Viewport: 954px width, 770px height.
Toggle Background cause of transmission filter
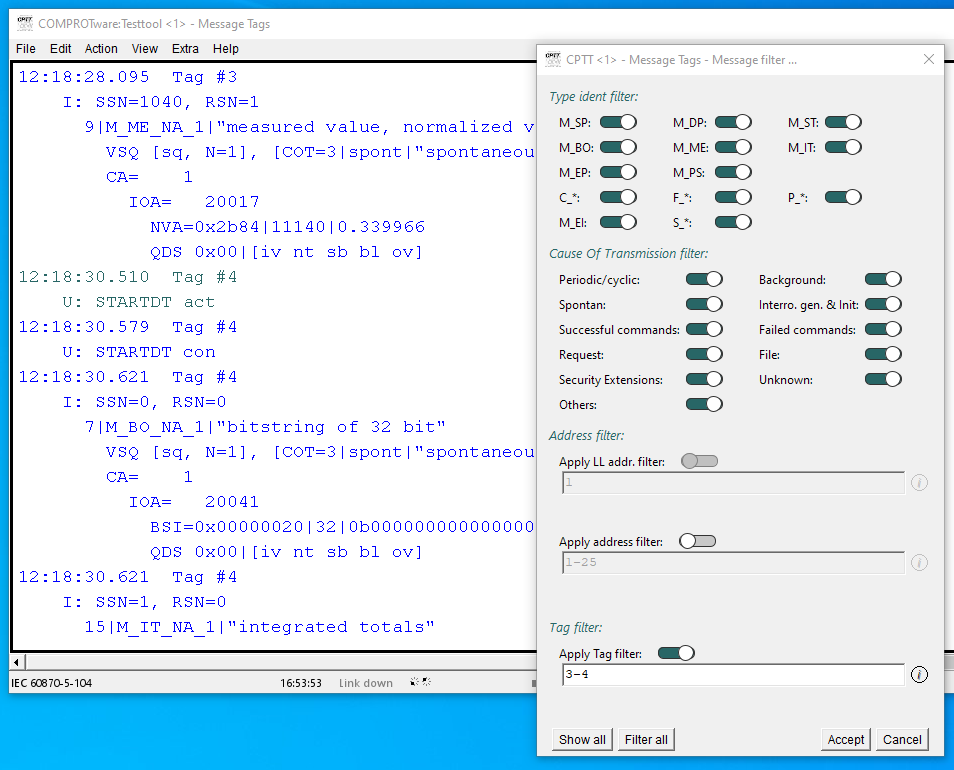883,279
